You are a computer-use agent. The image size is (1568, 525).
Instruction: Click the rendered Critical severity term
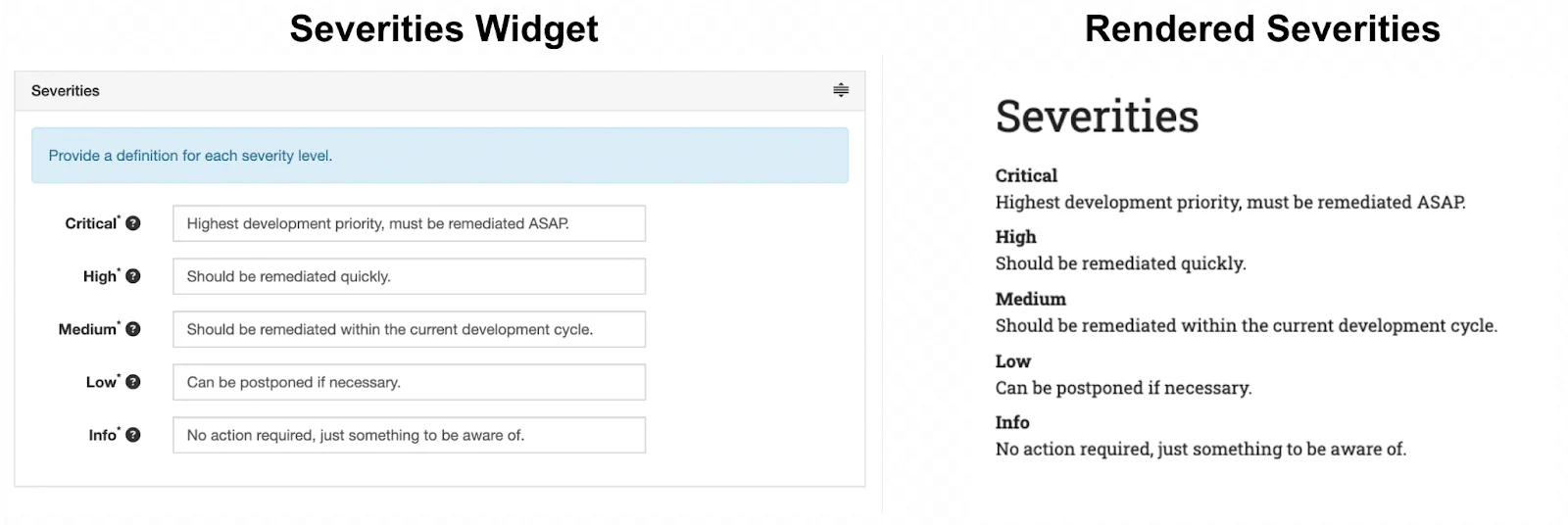[1026, 176]
